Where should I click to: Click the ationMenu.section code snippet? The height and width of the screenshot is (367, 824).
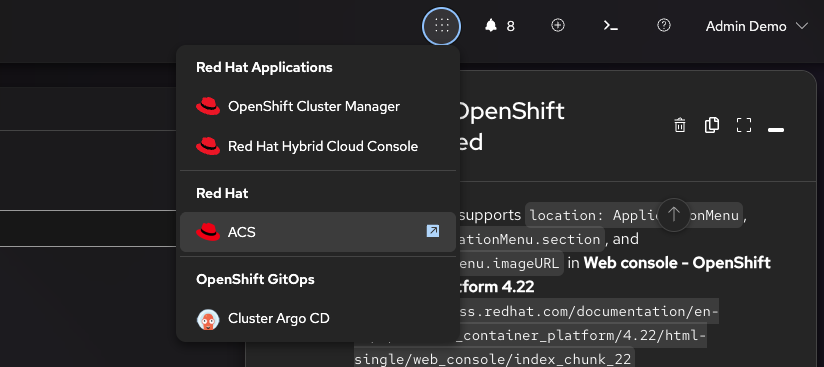coord(531,239)
